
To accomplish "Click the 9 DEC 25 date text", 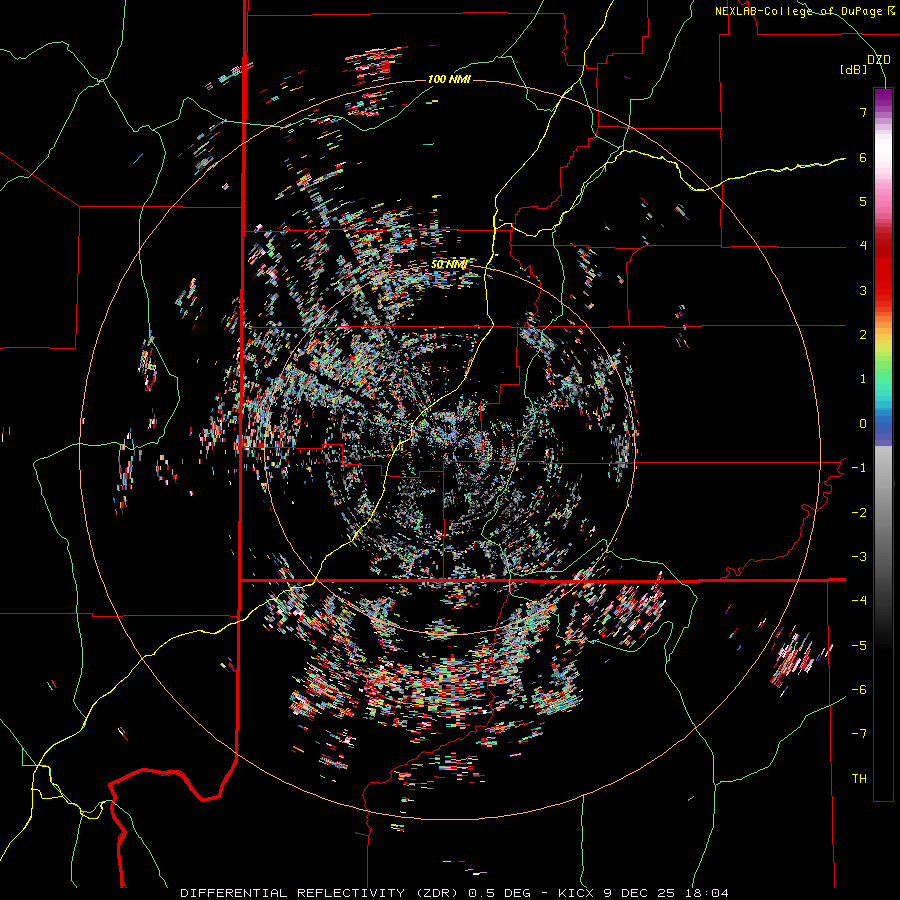I will (x=638, y=893).
